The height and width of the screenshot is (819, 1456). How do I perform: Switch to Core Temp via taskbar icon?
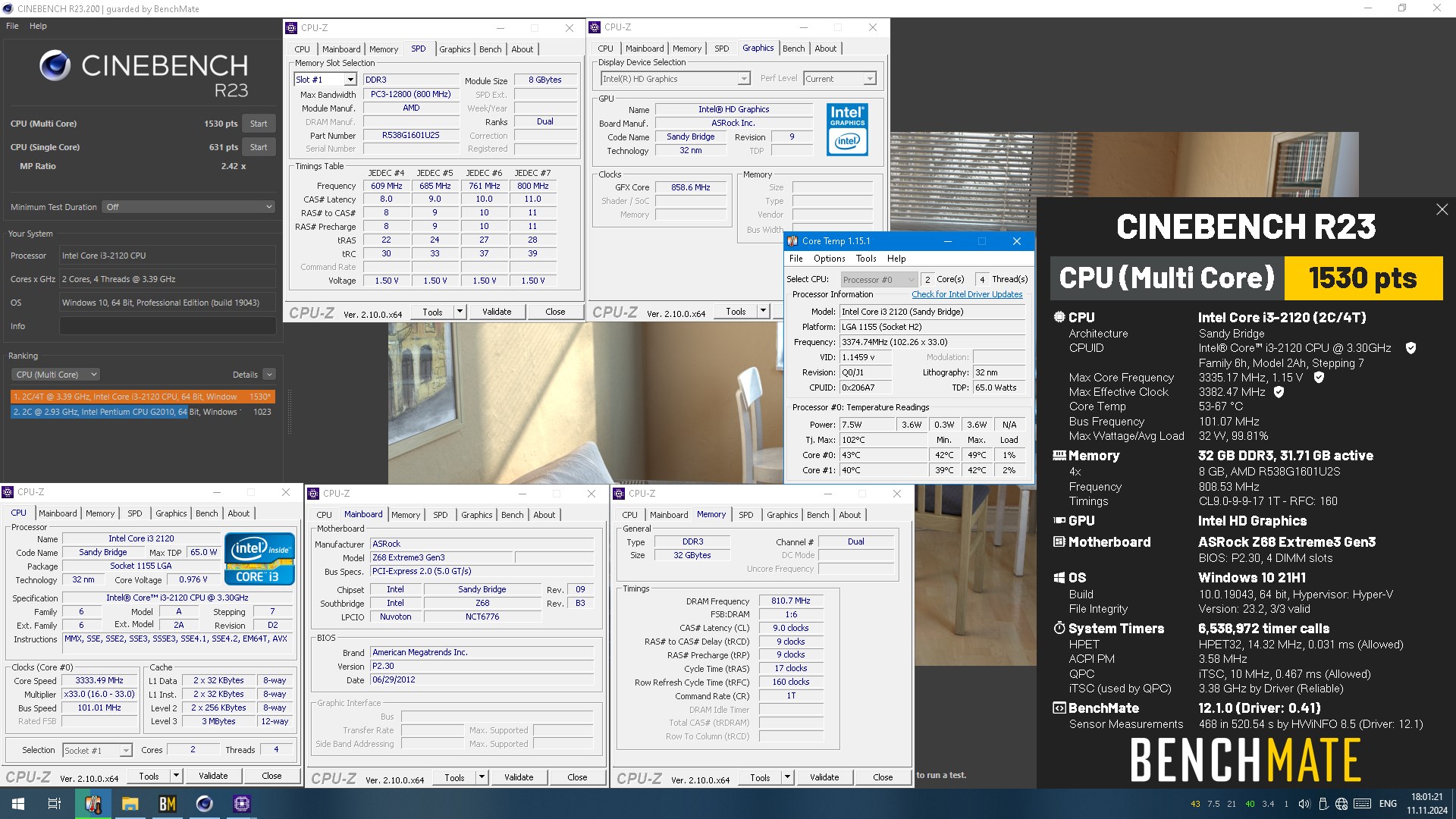pos(93,804)
